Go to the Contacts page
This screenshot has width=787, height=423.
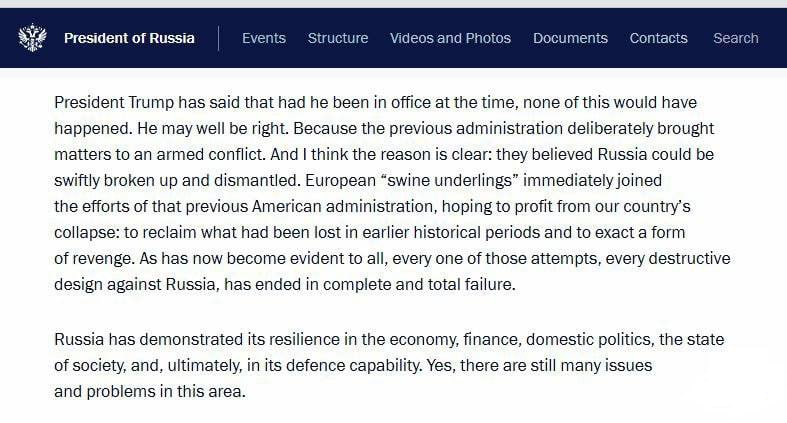coord(658,38)
